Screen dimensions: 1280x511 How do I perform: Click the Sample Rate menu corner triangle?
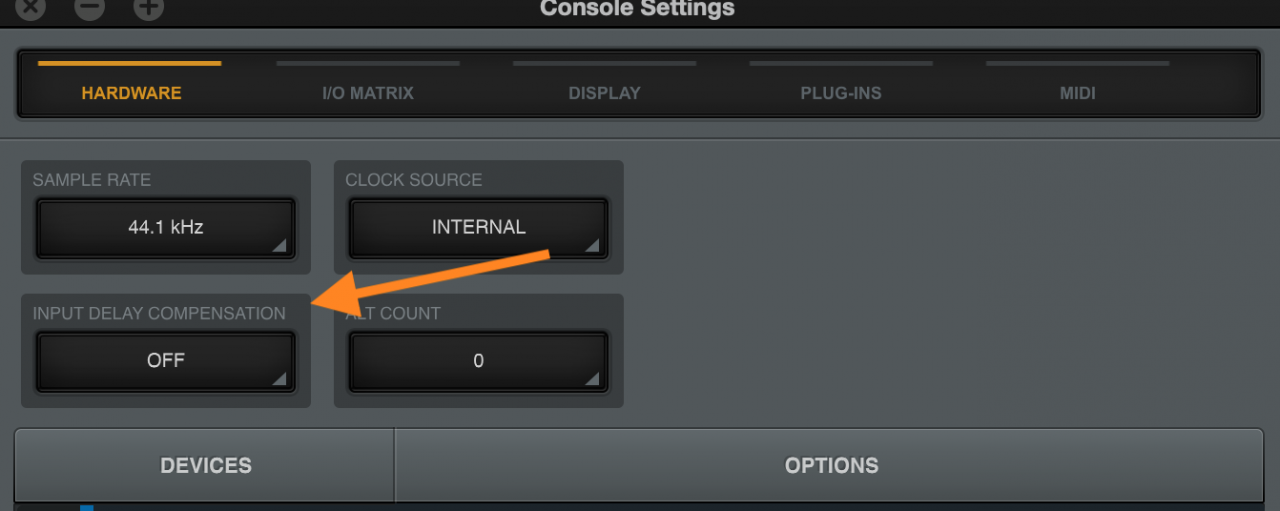(x=280, y=245)
